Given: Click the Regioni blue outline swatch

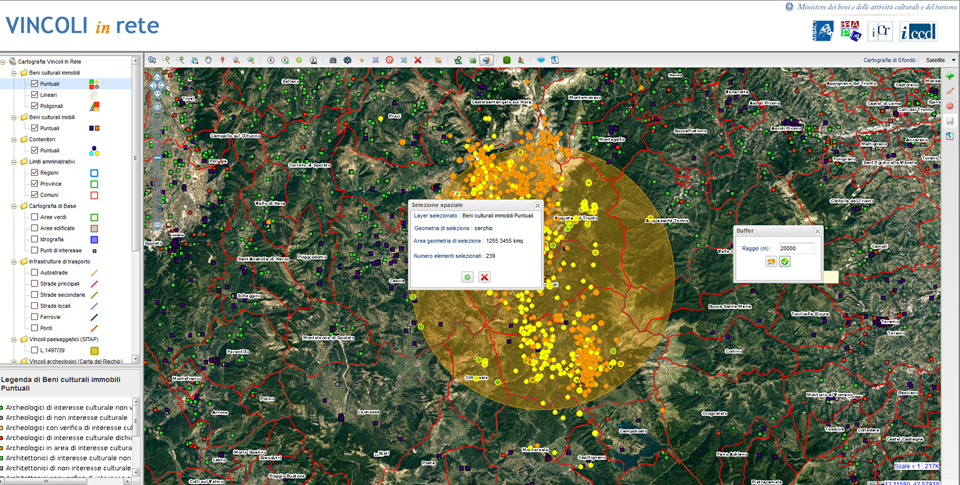Looking at the screenshot, I should pos(94,173).
